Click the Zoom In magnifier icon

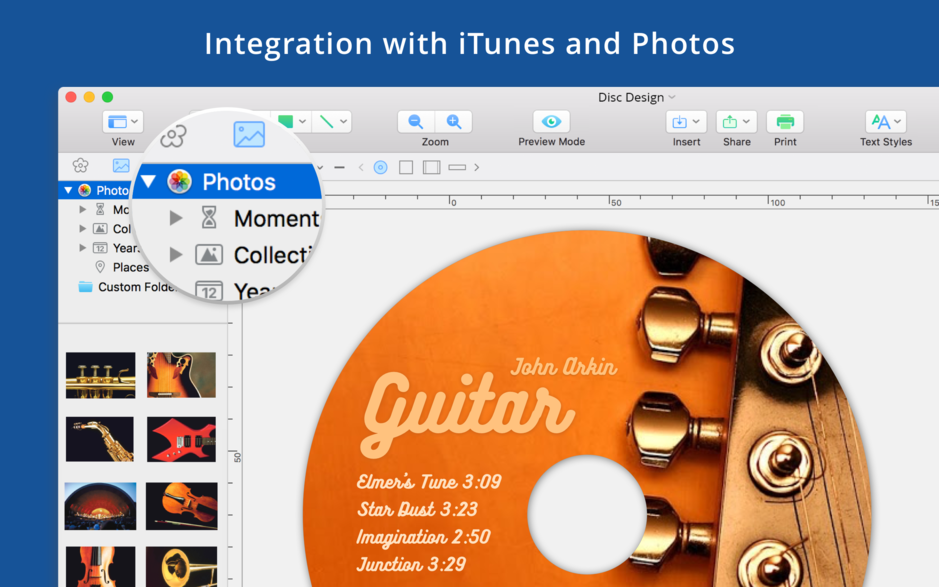click(x=455, y=122)
